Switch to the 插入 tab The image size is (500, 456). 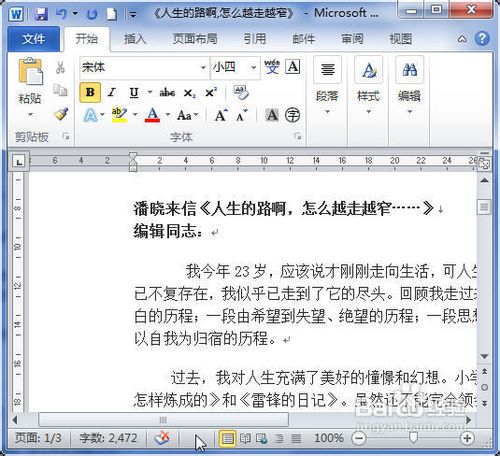click(x=135, y=39)
